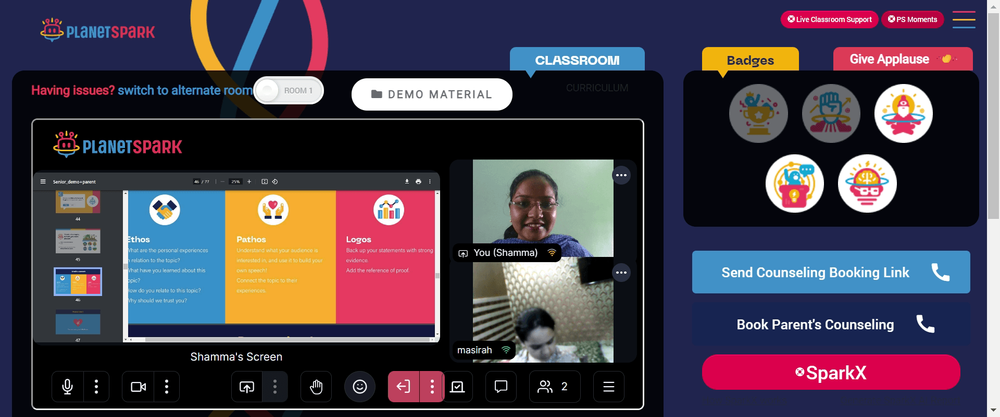Open microphone options three-dot menu
1000x417 pixels.
point(96,386)
